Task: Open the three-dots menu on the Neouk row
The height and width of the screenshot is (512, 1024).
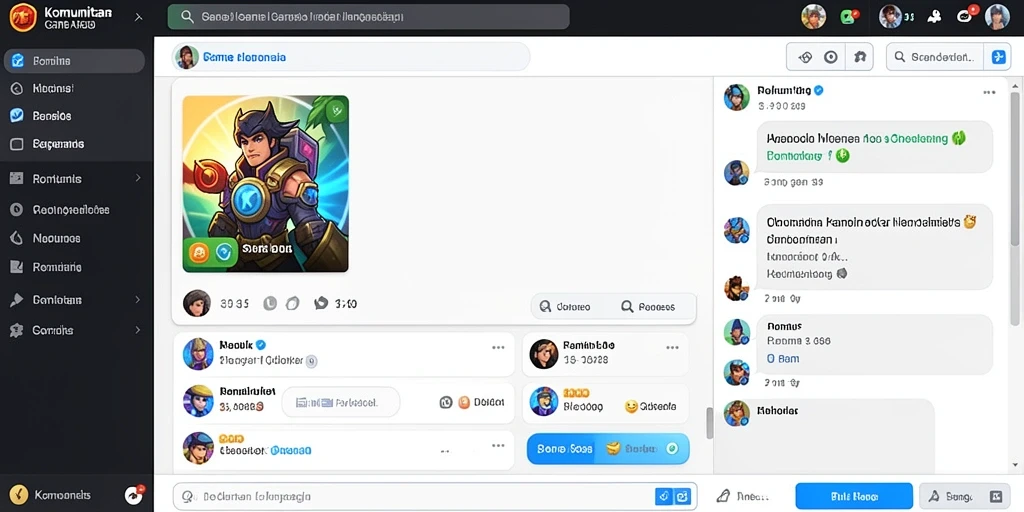Action: (498, 347)
